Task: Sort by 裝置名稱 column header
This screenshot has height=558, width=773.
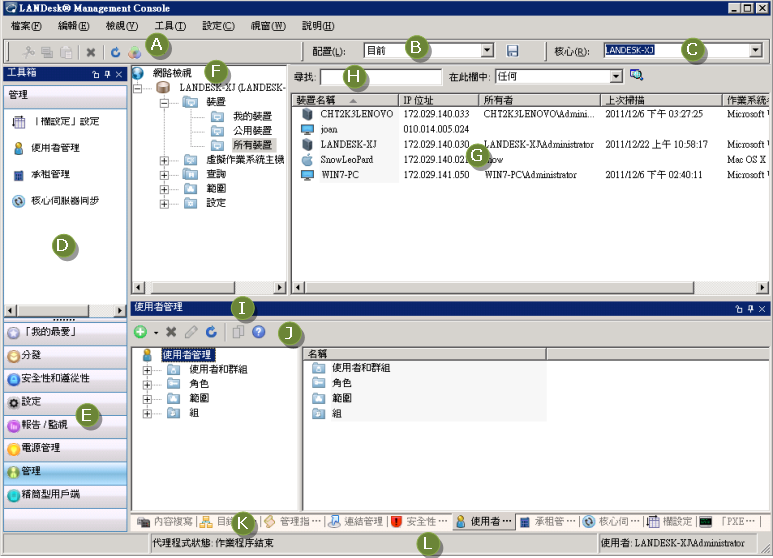Action: (x=345, y=100)
